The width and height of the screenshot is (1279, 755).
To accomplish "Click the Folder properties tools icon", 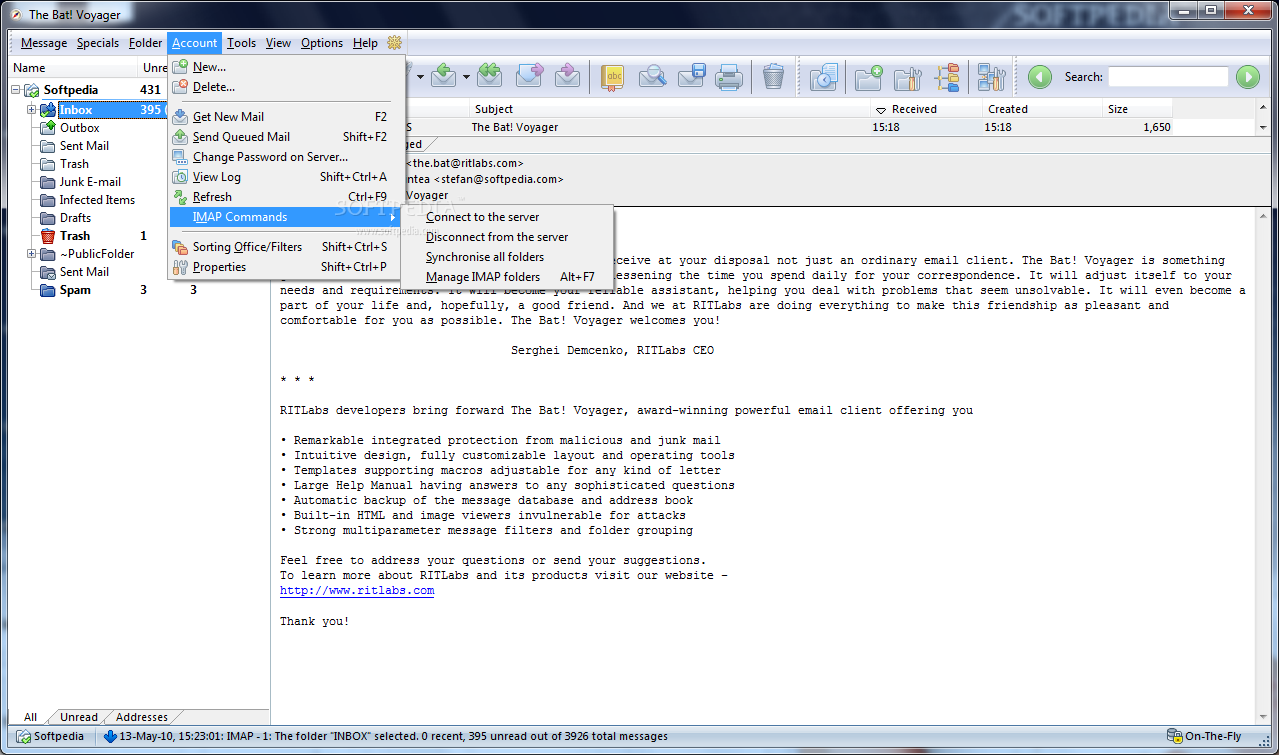I will point(907,76).
